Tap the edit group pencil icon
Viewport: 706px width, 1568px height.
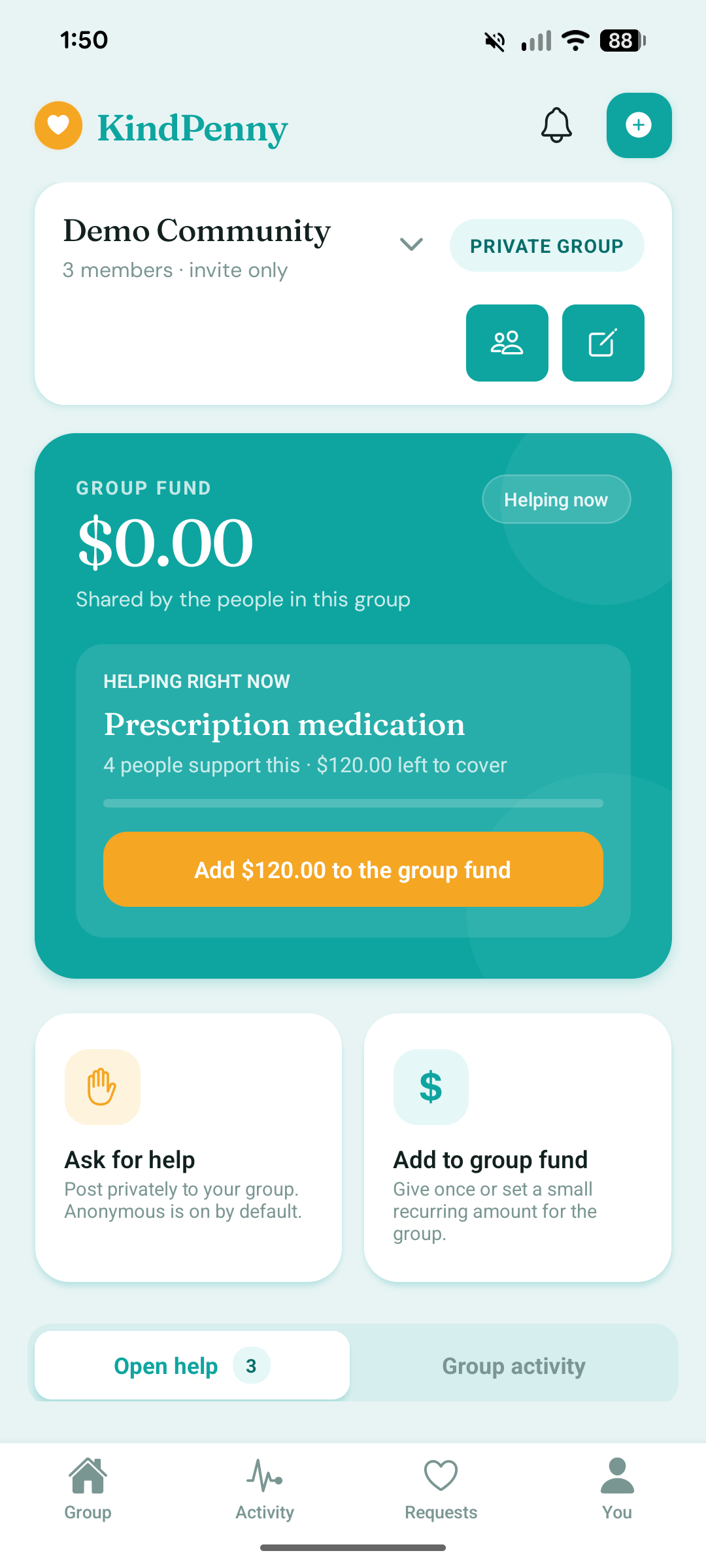(x=603, y=343)
